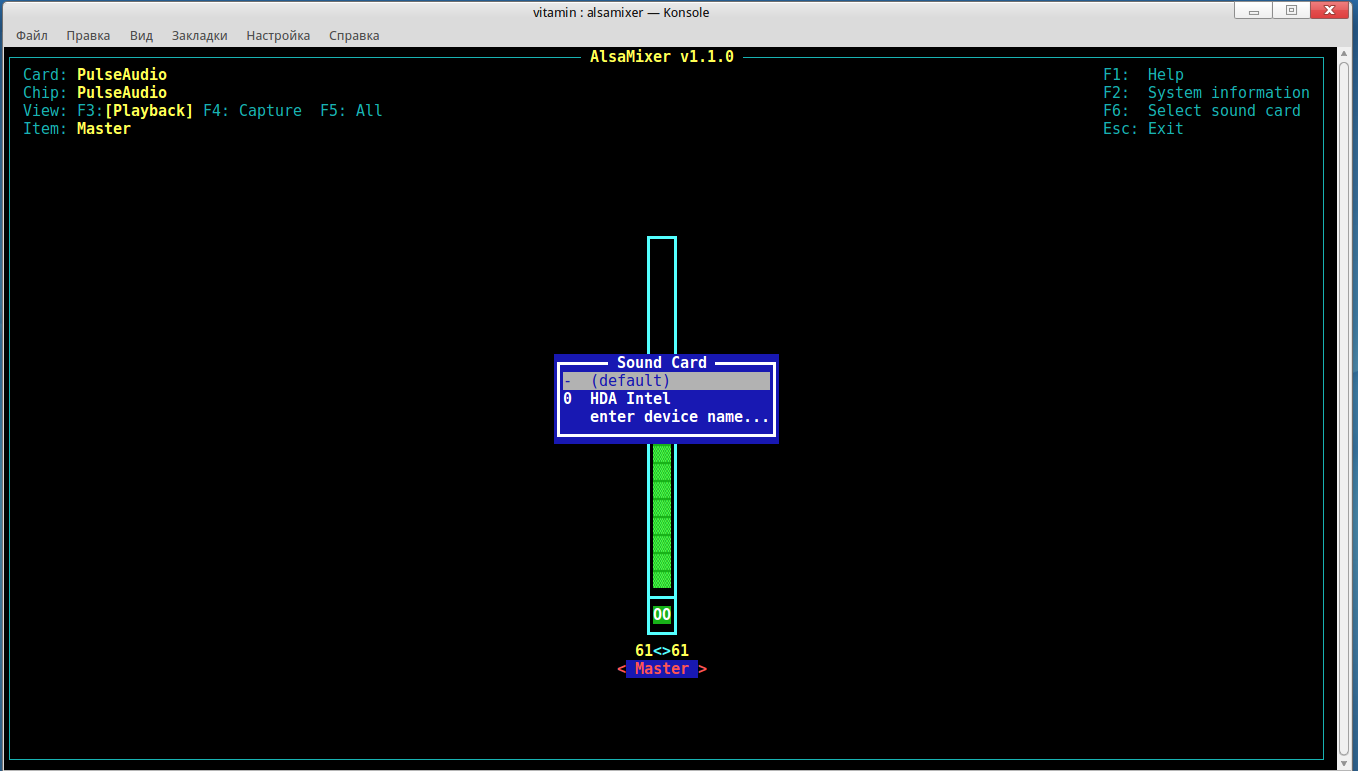Choose HDA Intel in Sound Card list

pos(630,399)
